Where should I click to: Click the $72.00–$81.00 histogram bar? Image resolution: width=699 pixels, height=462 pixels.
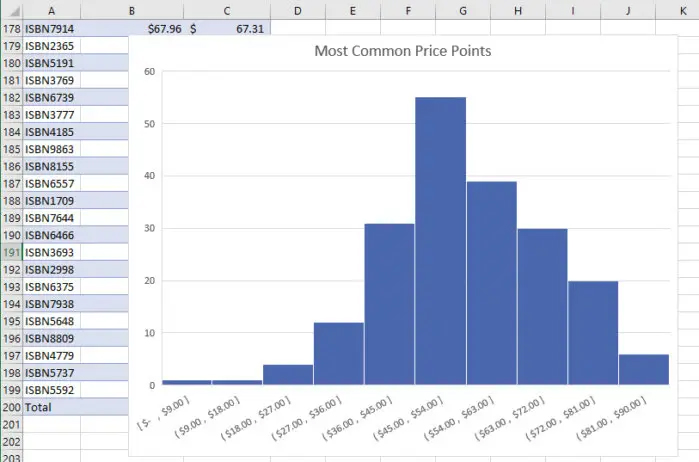point(593,332)
